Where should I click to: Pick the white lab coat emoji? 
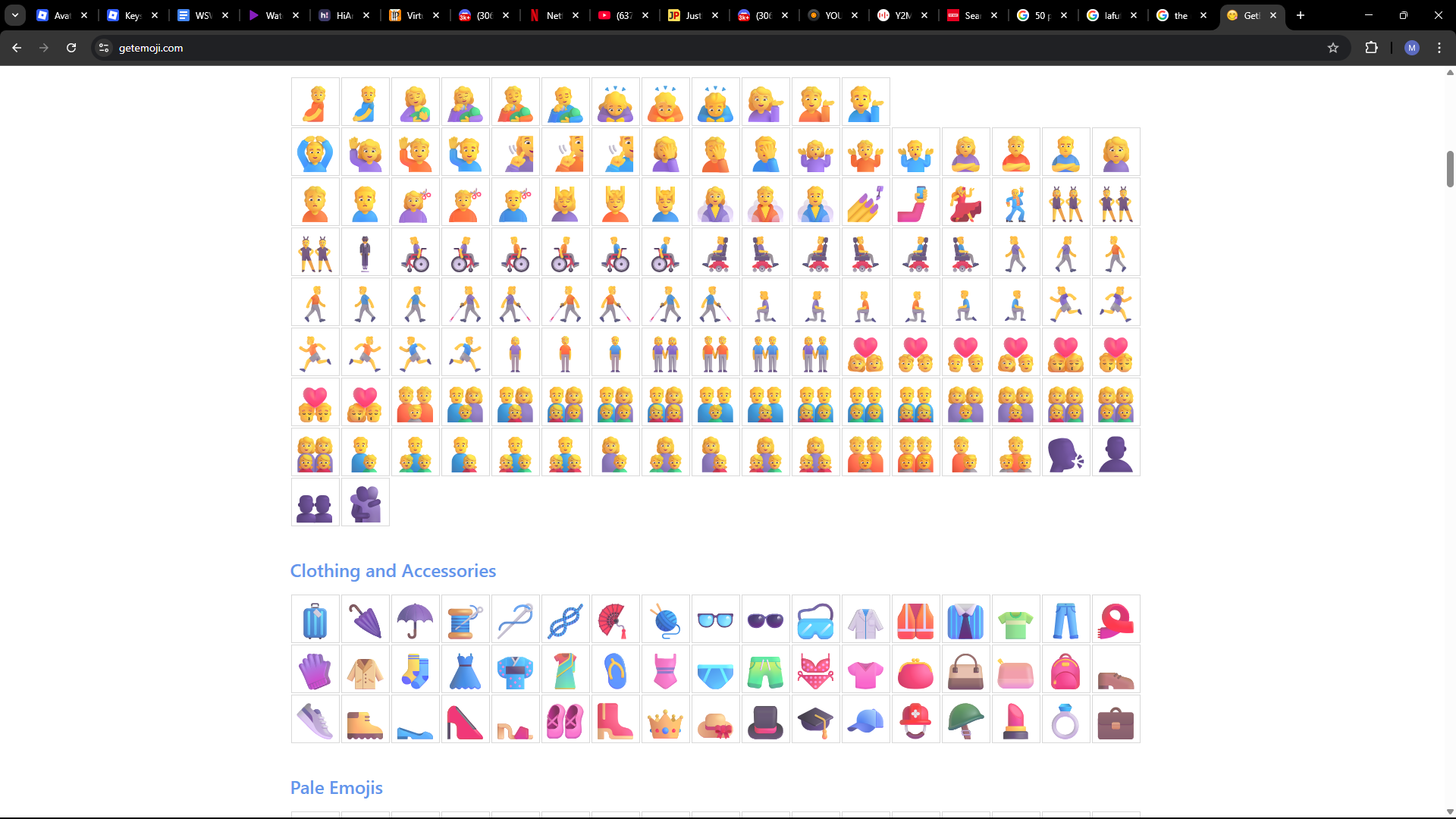point(866,620)
